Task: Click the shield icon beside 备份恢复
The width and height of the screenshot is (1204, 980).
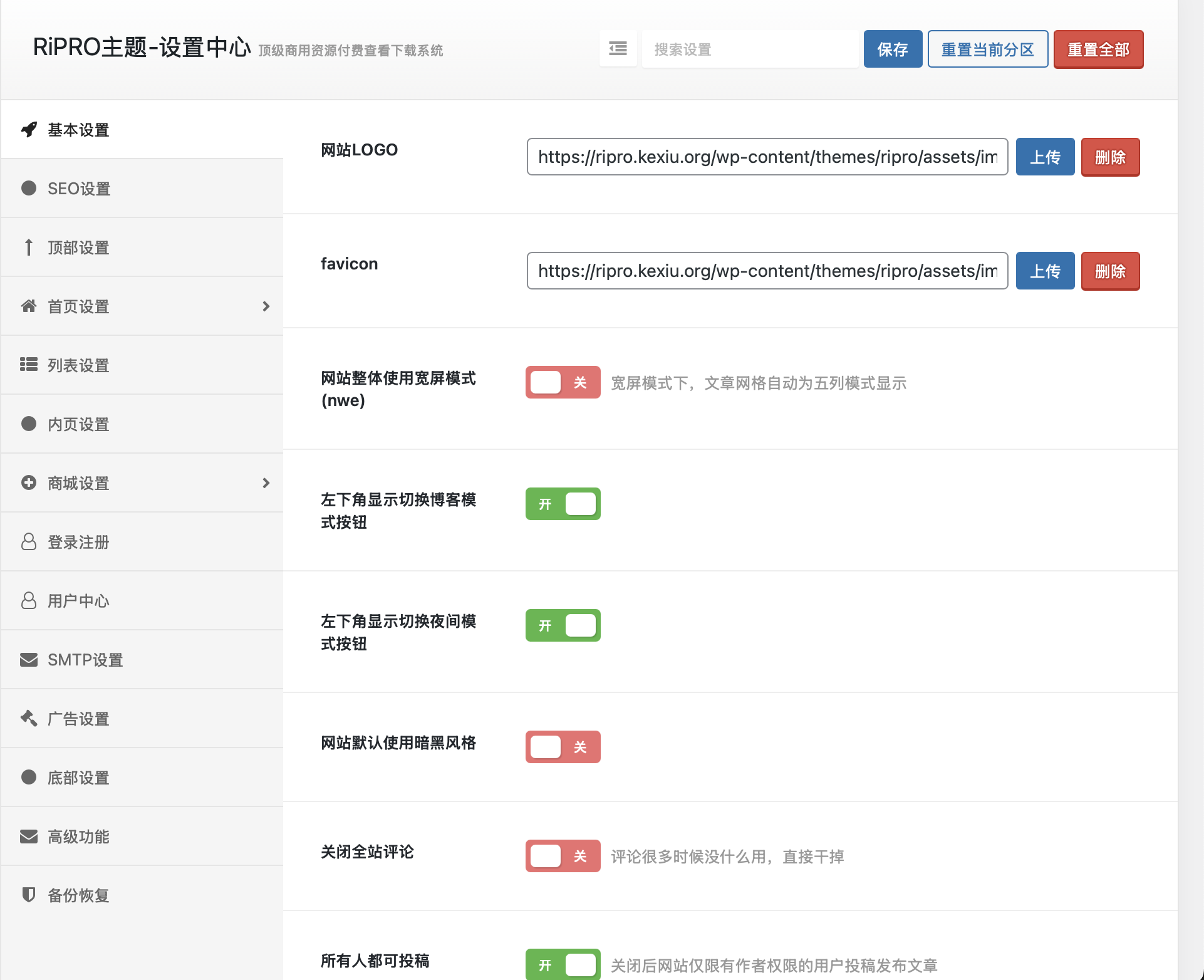Action: 29,895
